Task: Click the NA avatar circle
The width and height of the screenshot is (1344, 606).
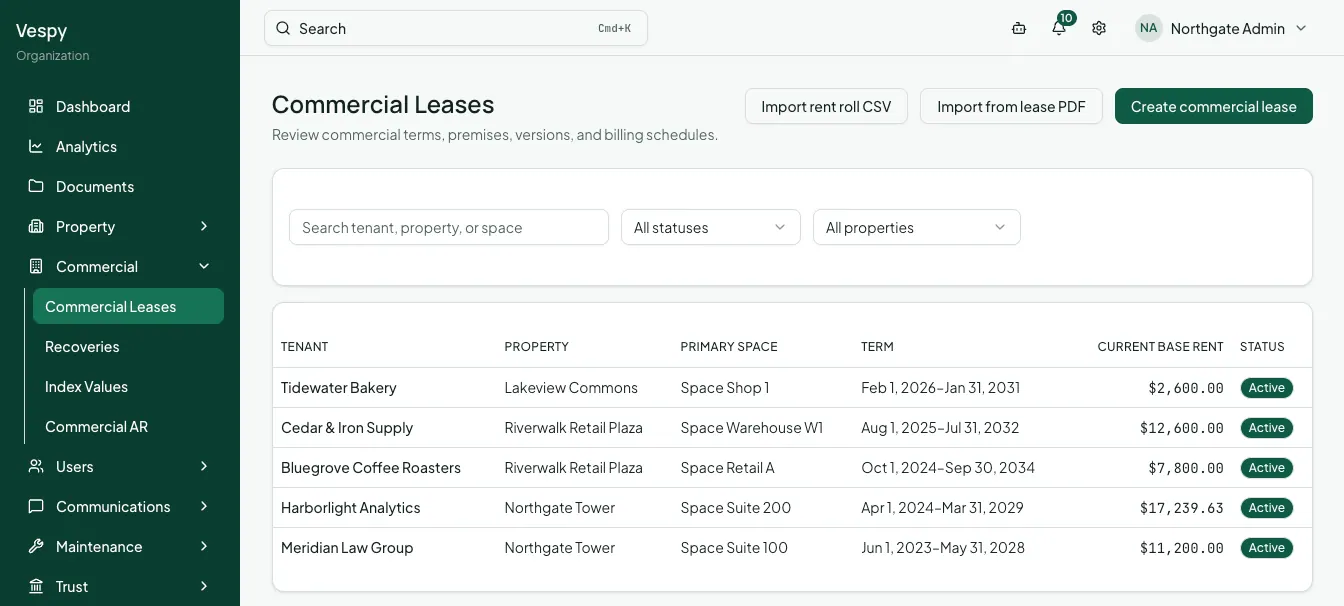Action: pyautogui.click(x=1148, y=28)
